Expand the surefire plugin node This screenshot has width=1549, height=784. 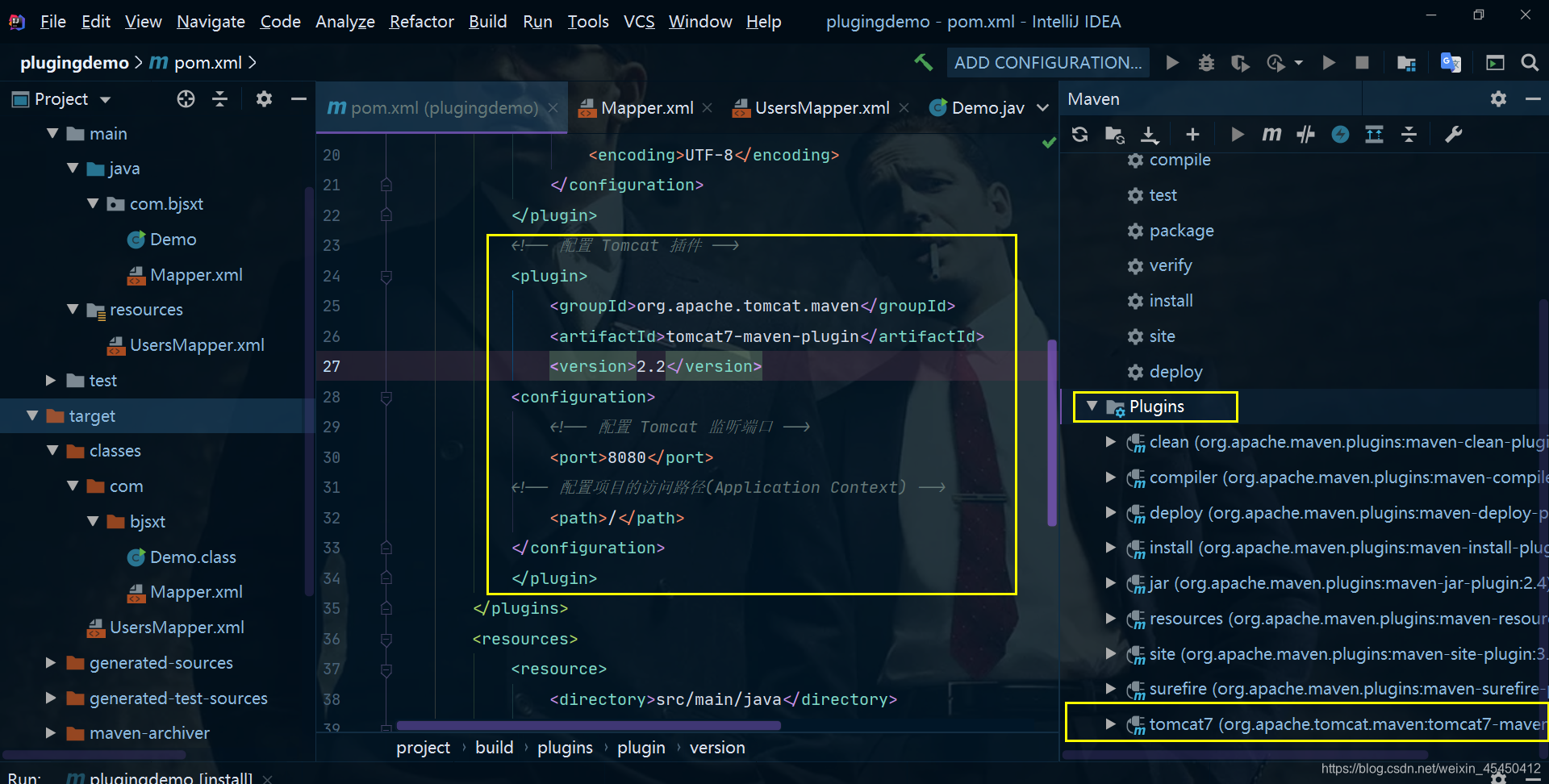coord(1110,688)
